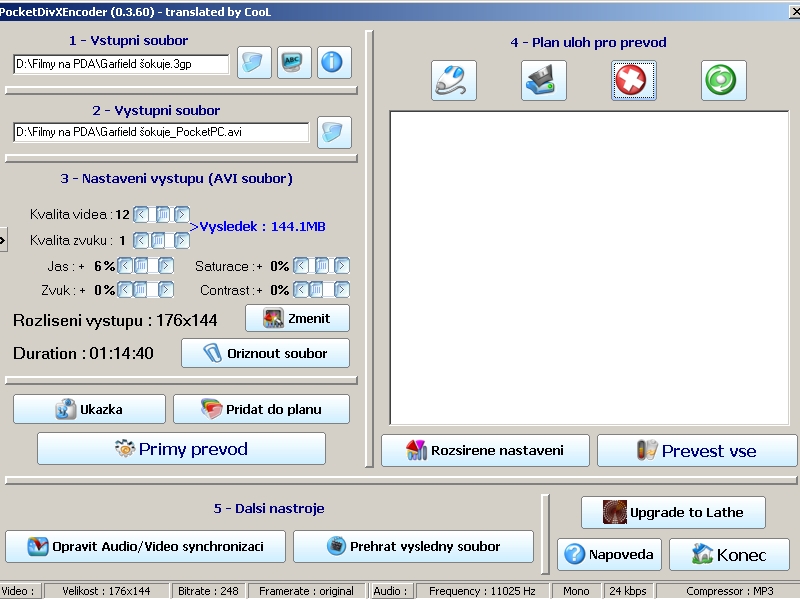Decrease Jas brightness with left arrow
Image resolution: width=800 pixels, height=600 pixels.
(x=125, y=265)
